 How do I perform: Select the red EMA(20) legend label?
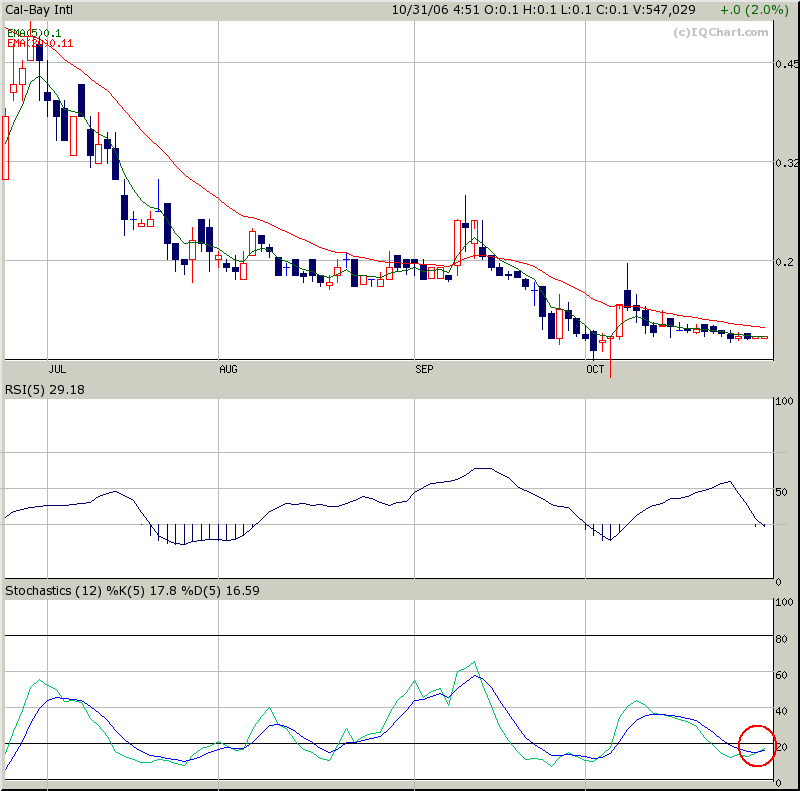pyautogui.click(x=39, y=43)
